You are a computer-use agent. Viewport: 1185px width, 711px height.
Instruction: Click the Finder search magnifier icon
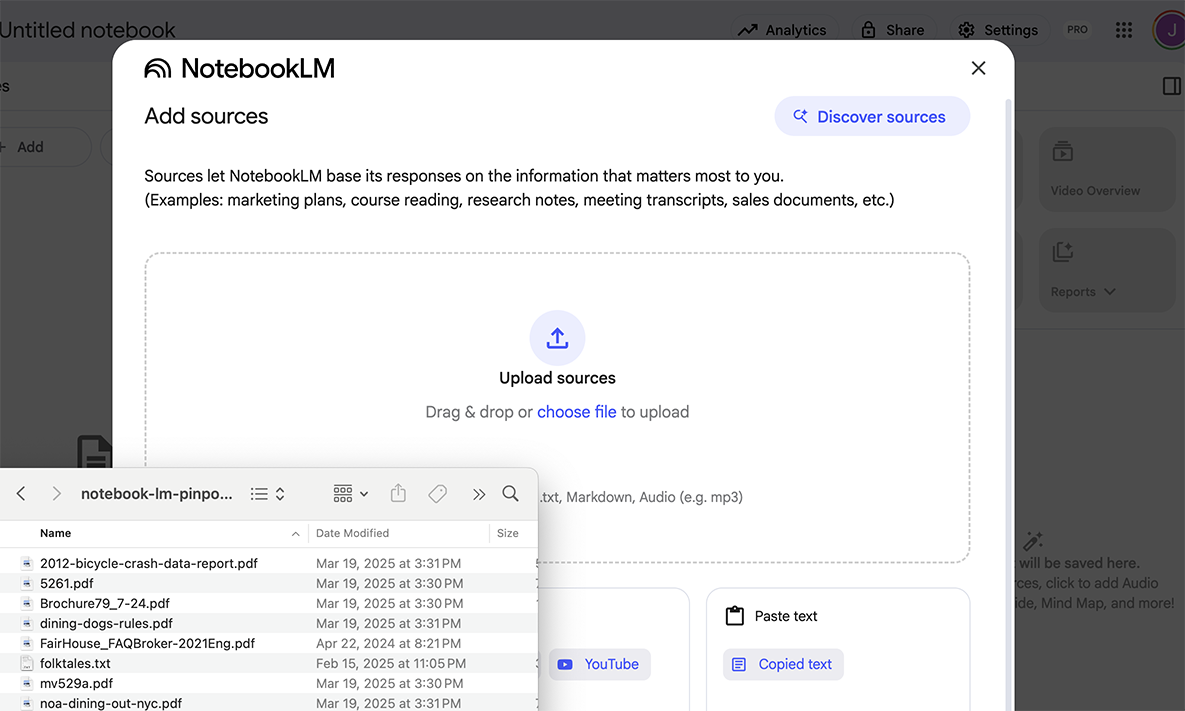[x=510, y=494]
